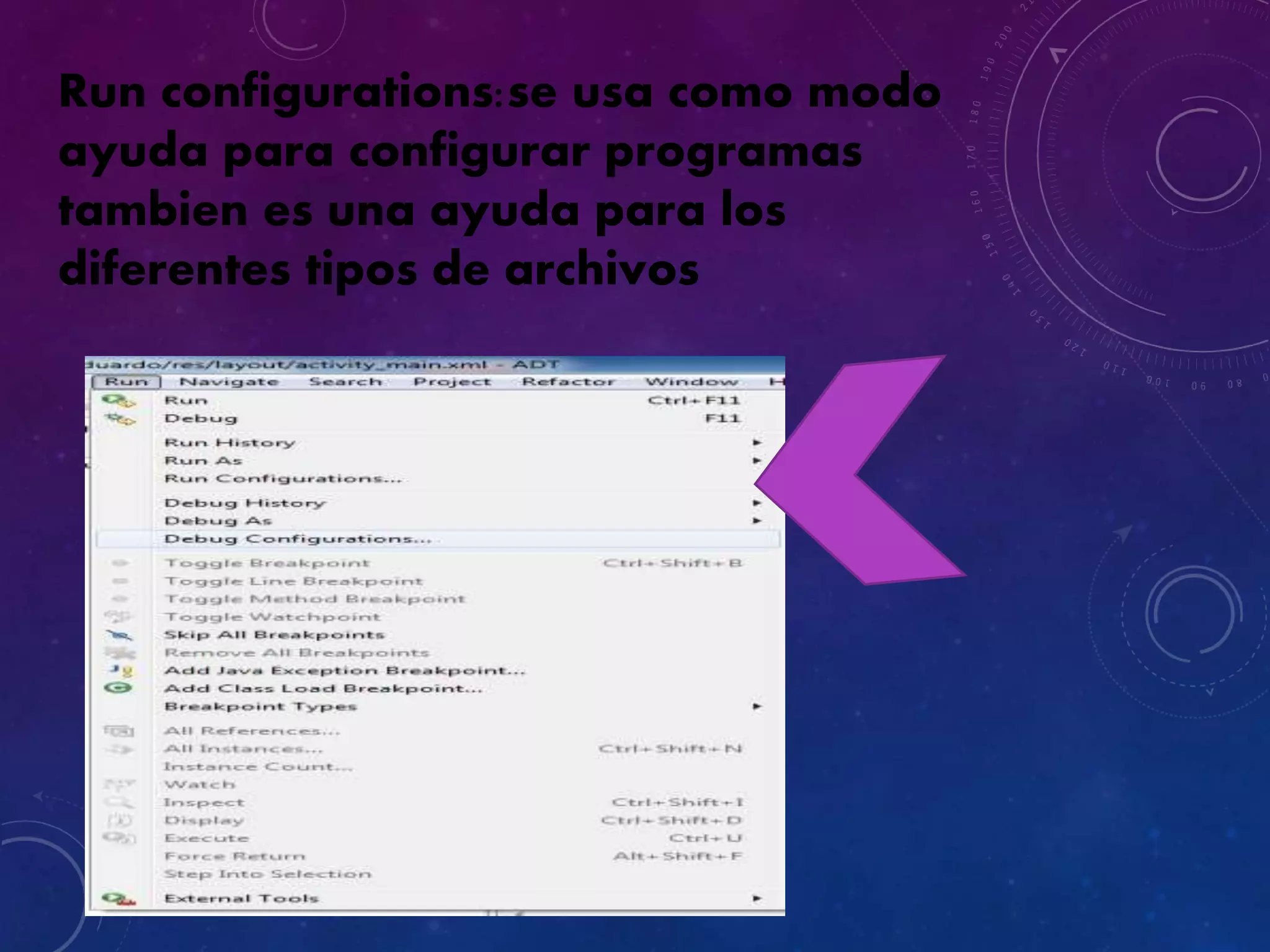This screenshot has height=952, width=1270.
Task: Select Force Return entry
Action: (x=437, y=857)
